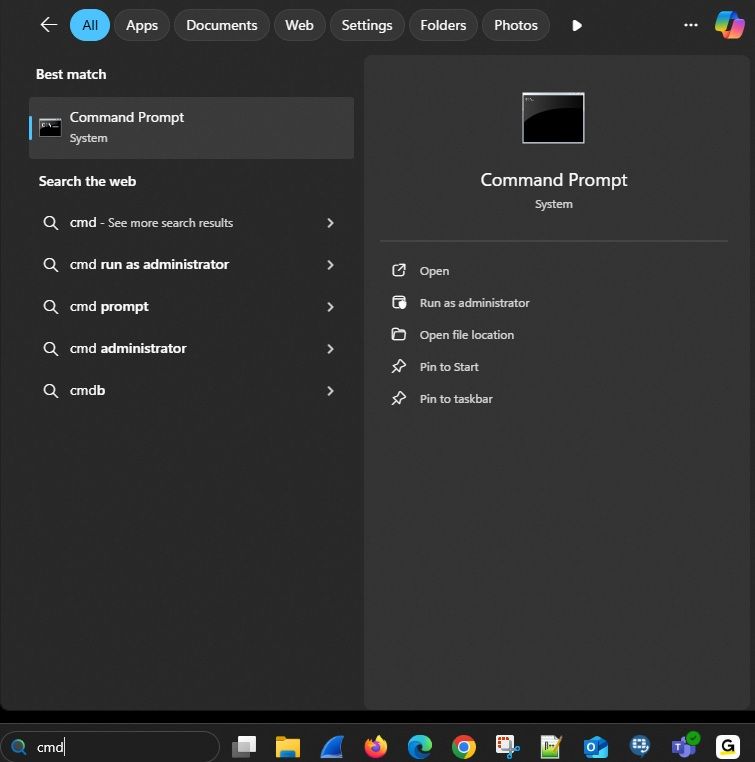Switch to the Settings filter
Image resolution: width=755 pixels, height=762 pixels.
[x=367, y=25]
